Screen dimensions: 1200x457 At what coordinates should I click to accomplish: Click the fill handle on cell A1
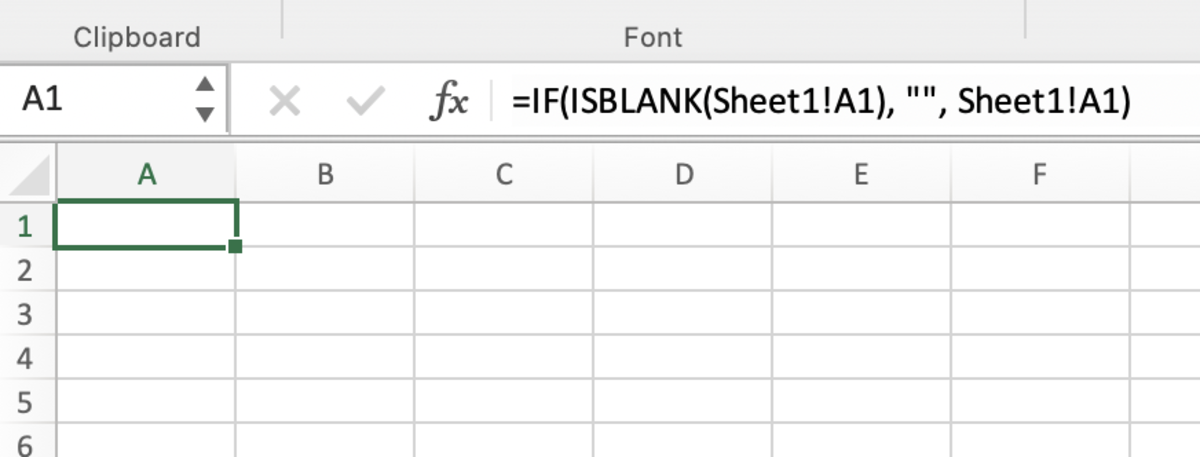pos(235,246)
